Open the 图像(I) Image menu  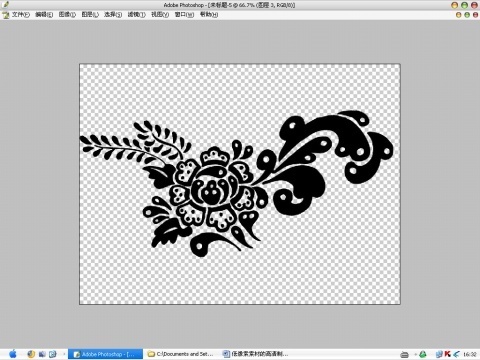point(67,15)
